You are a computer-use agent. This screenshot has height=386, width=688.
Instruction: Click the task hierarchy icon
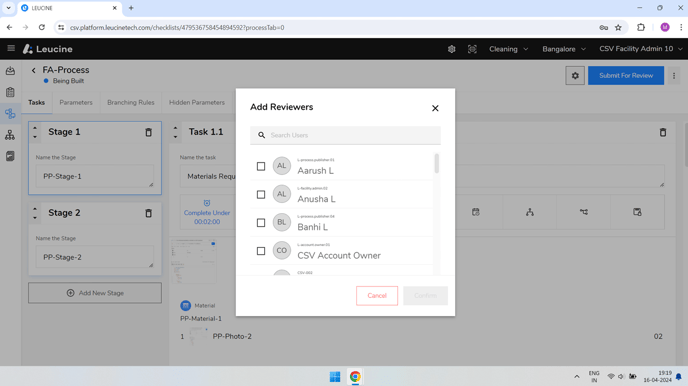tap(530, 212)
